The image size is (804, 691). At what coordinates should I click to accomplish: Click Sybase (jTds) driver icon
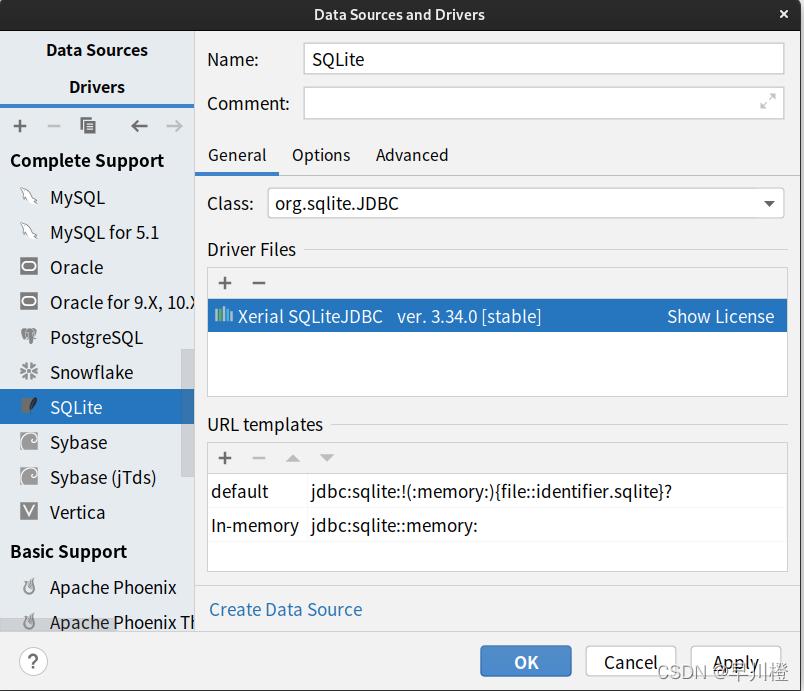tap(29, 477)
